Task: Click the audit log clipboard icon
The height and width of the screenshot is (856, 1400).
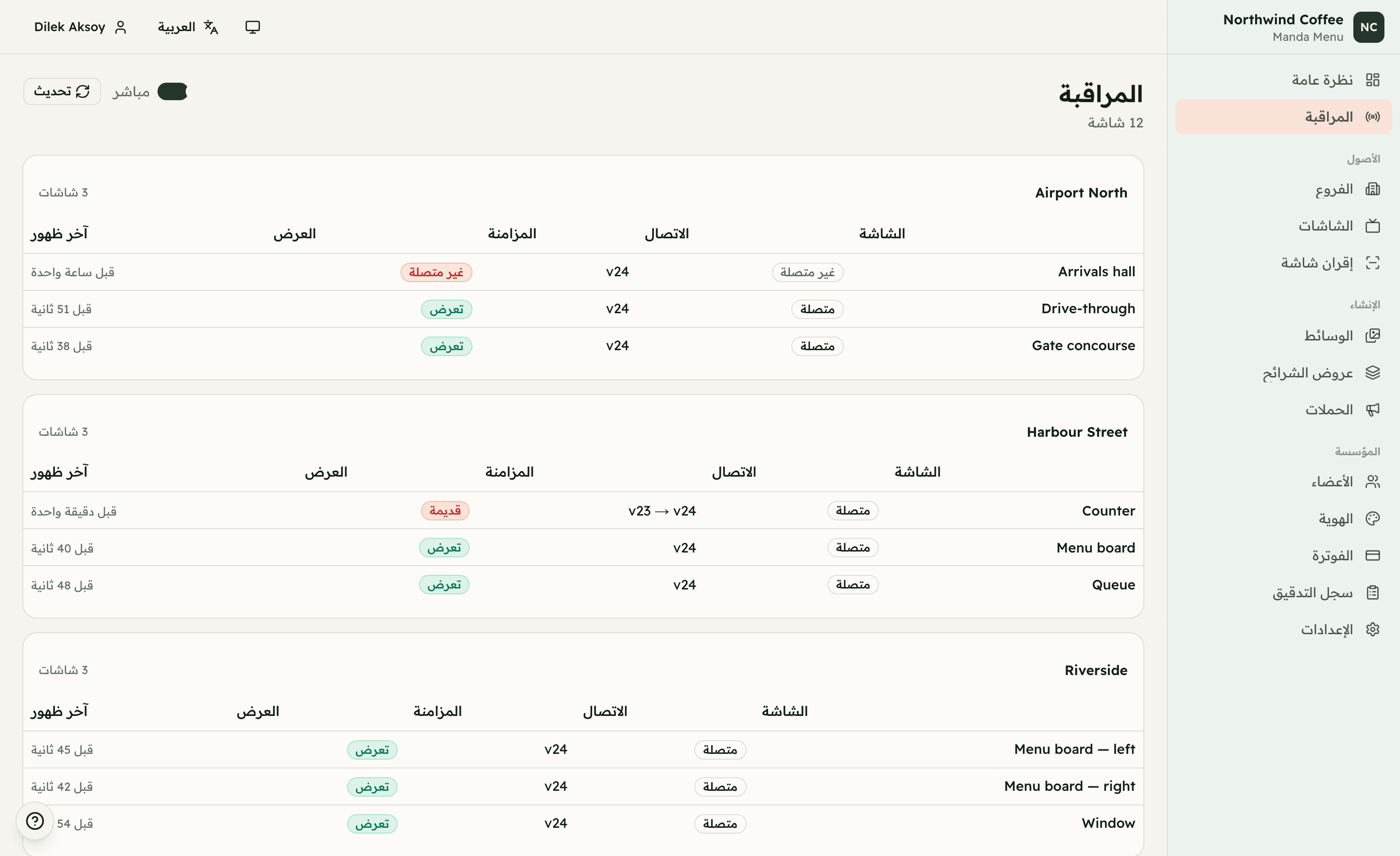Action: [x=1372, y=592]
